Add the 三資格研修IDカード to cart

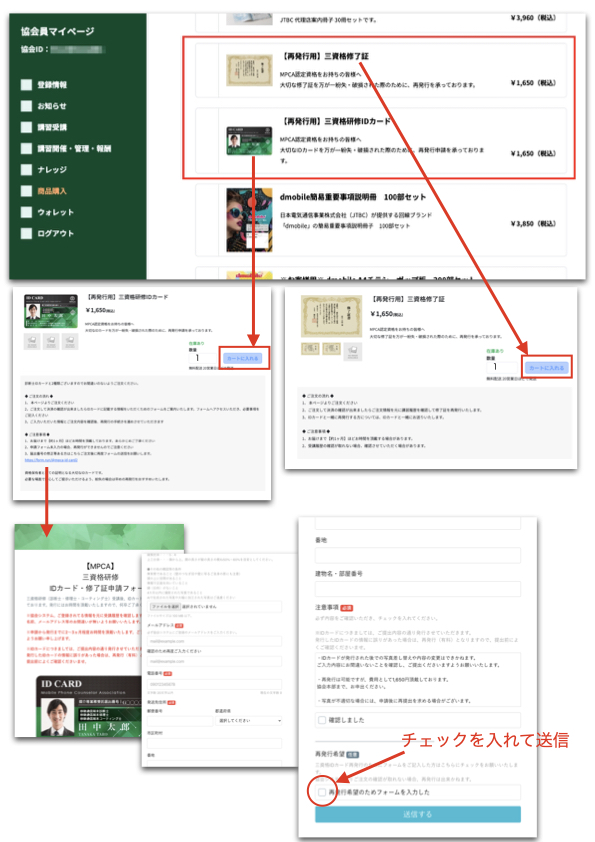pyautogui.click(x=242, y=358)
